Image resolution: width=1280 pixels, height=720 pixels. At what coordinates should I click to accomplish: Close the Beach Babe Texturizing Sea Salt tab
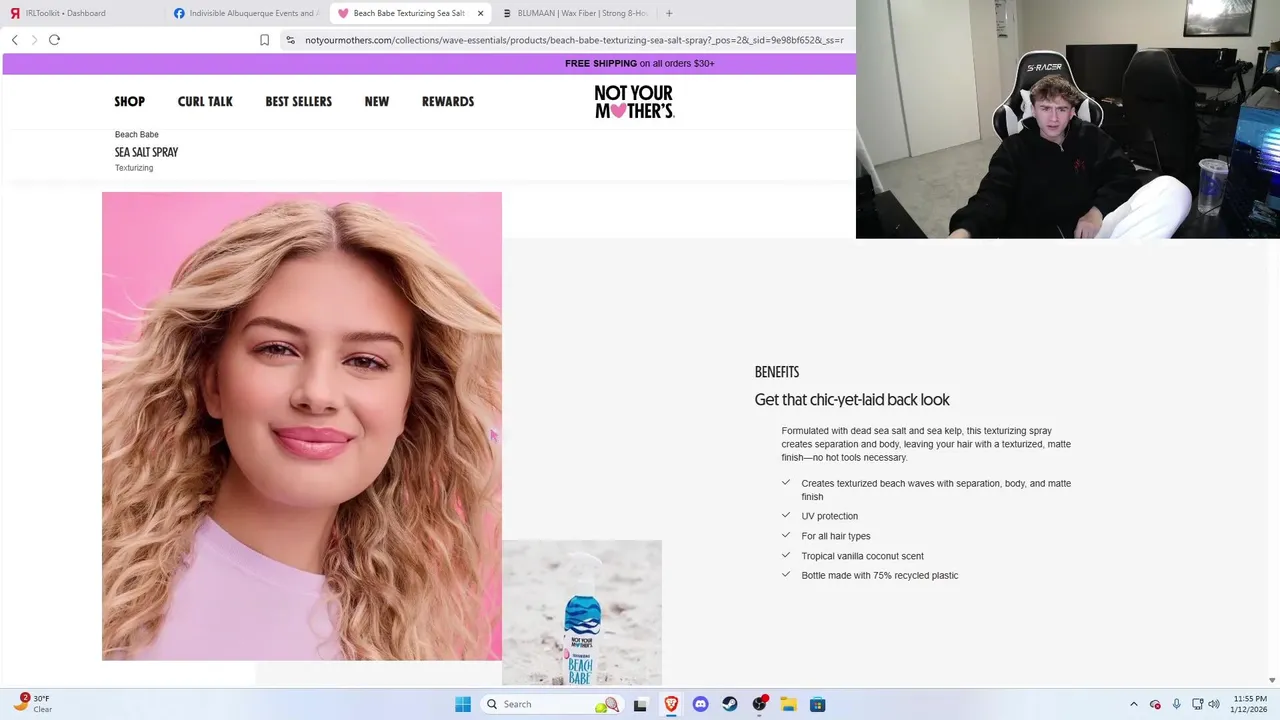click(480, 13)
